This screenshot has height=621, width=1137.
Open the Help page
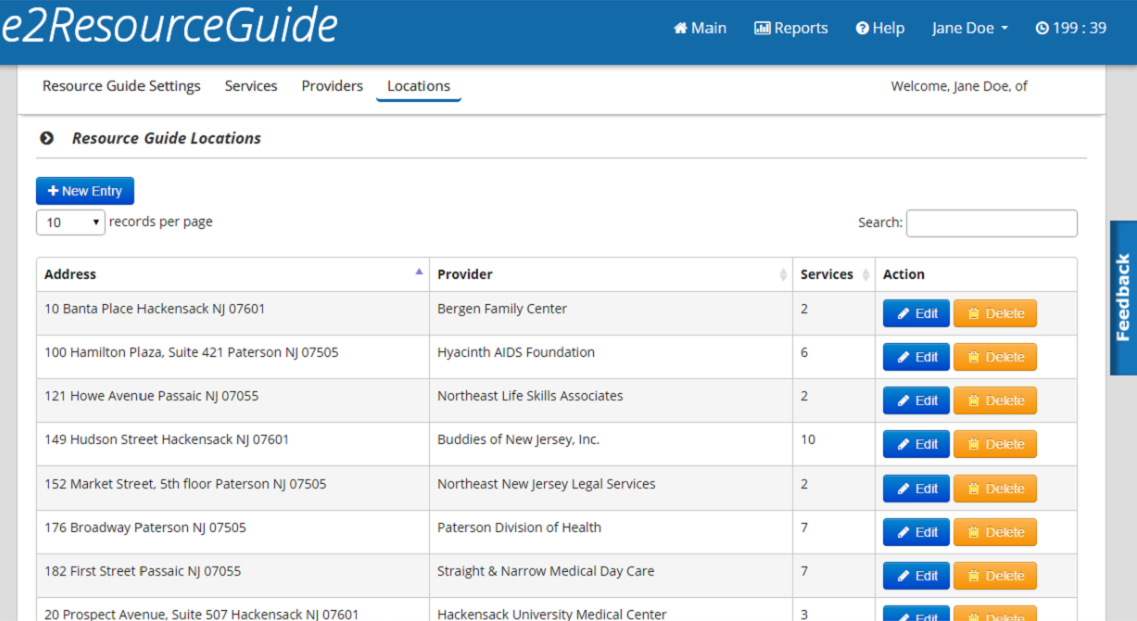pyautogui.click(x=880, y=28)
